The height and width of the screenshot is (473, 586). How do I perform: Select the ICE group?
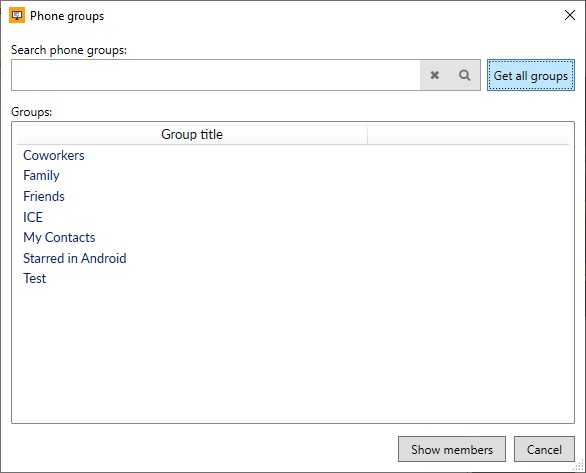(x=33, y=217)
